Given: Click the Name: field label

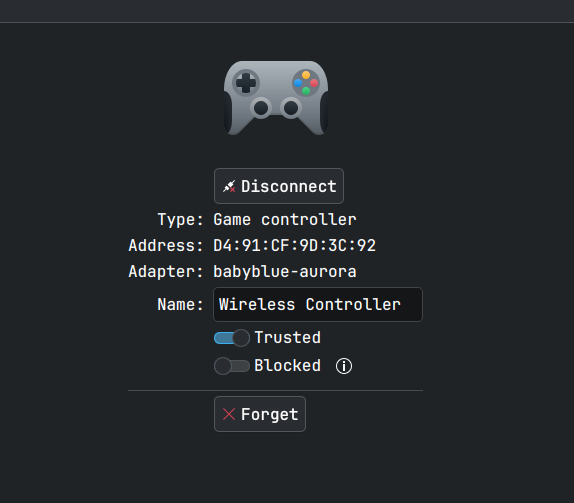Looking at the screenshot, I should point(180,305).
